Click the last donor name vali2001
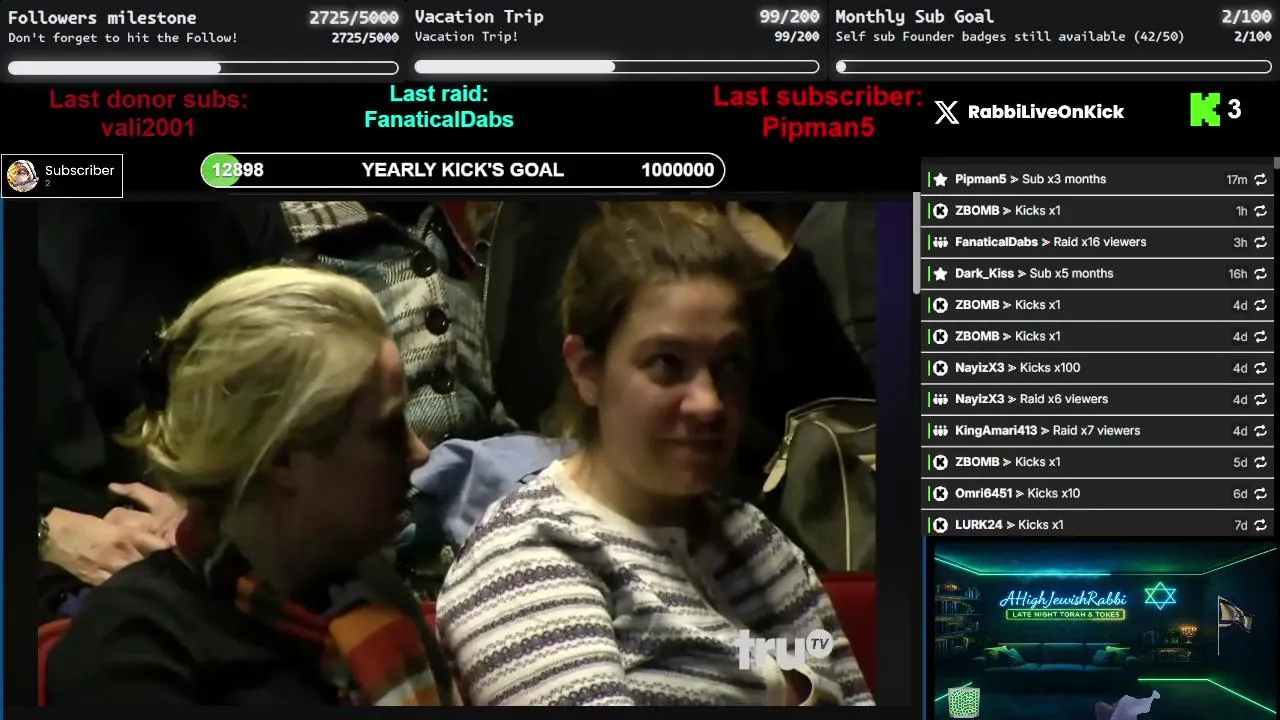 pos(148,128)
